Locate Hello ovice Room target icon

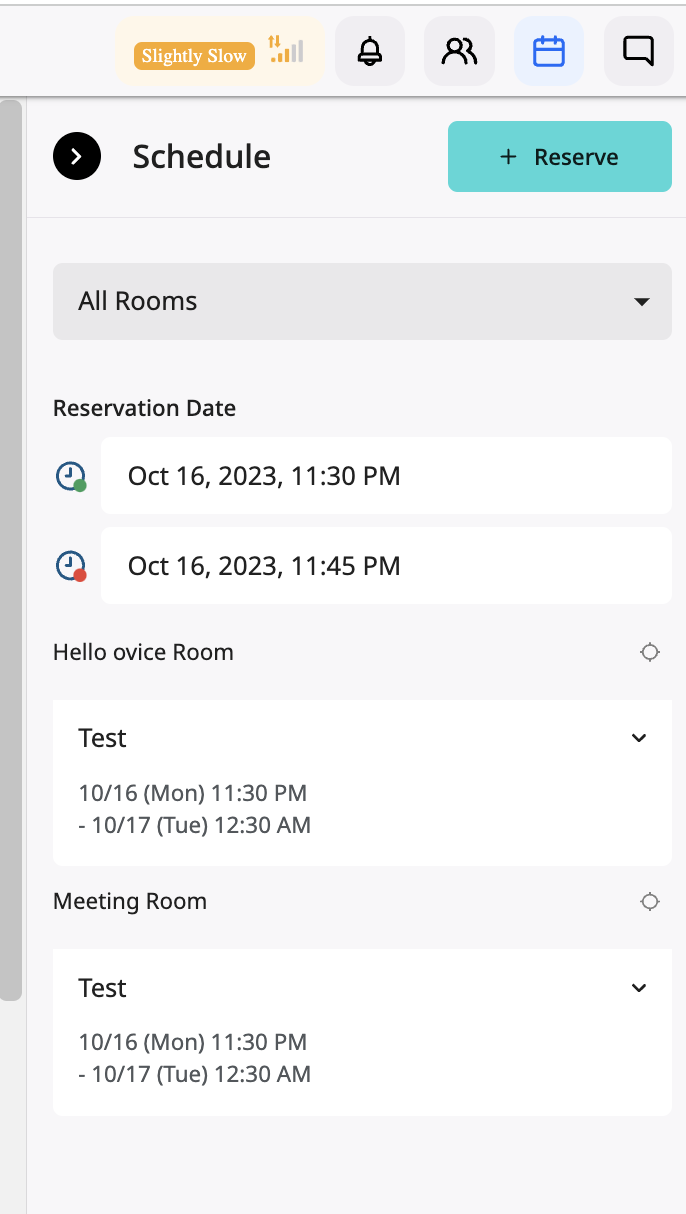650,652
